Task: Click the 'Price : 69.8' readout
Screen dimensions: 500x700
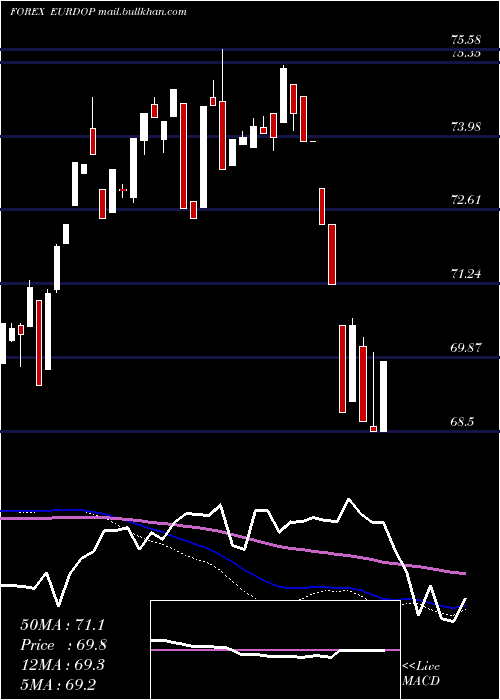Action: [63, 645]
